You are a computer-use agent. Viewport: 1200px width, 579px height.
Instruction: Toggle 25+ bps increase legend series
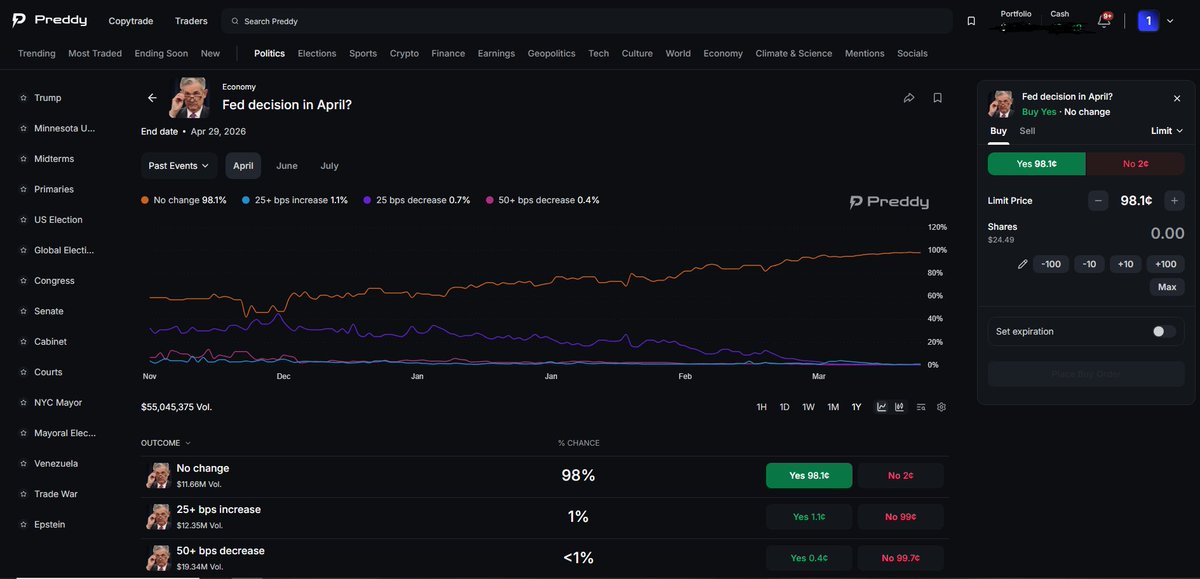click(x=295, y=200)
